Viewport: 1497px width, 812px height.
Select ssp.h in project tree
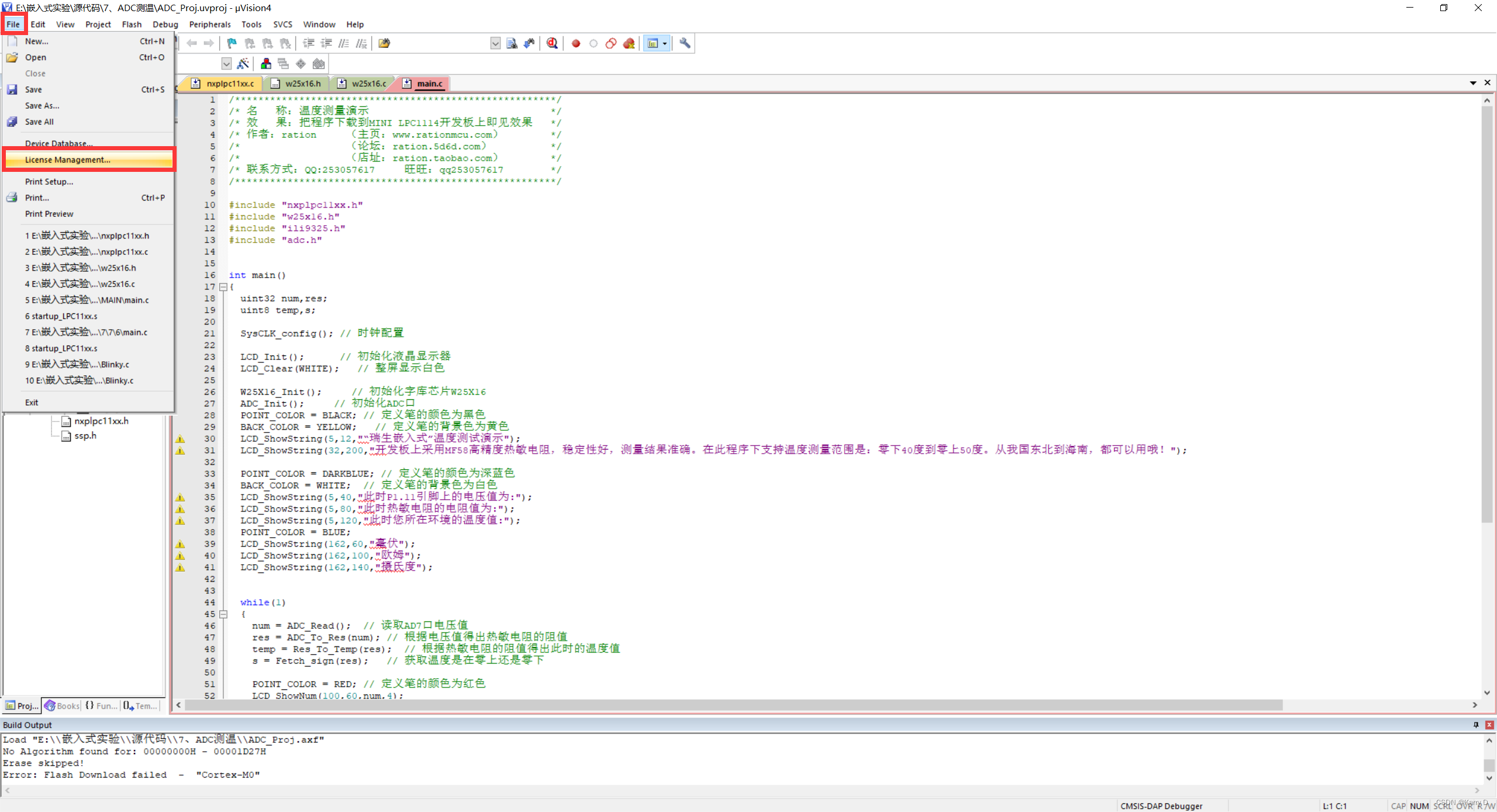85,436
